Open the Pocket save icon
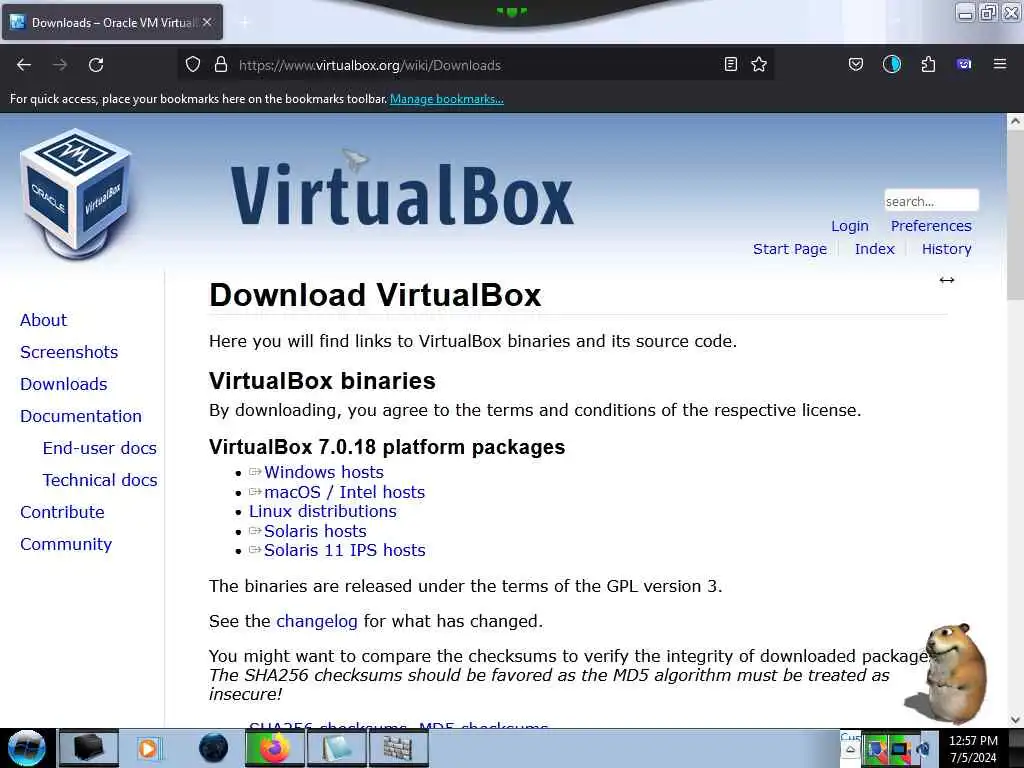This screenshot has height=768, width=1024. (856, 64)
